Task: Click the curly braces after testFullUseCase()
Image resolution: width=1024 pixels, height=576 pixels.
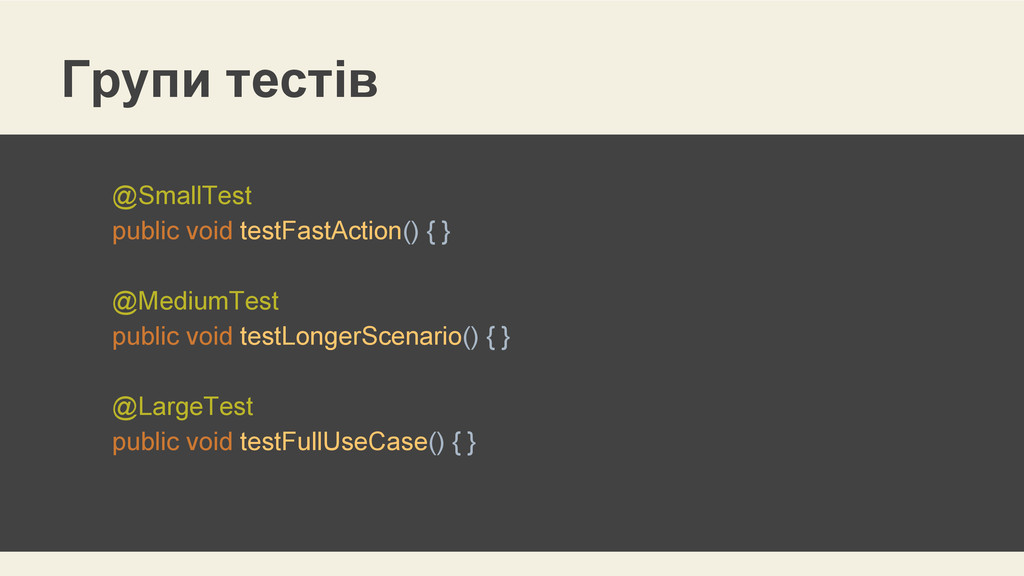Action: [x=464, y=442]
